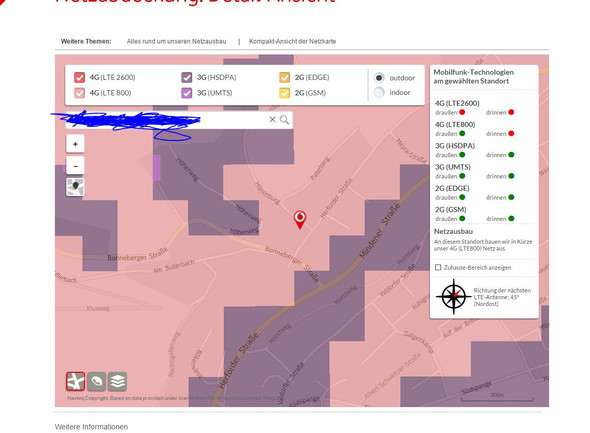
Task: Toggle the 4G (LTE 800) layer checkbox
Action: 79,93
